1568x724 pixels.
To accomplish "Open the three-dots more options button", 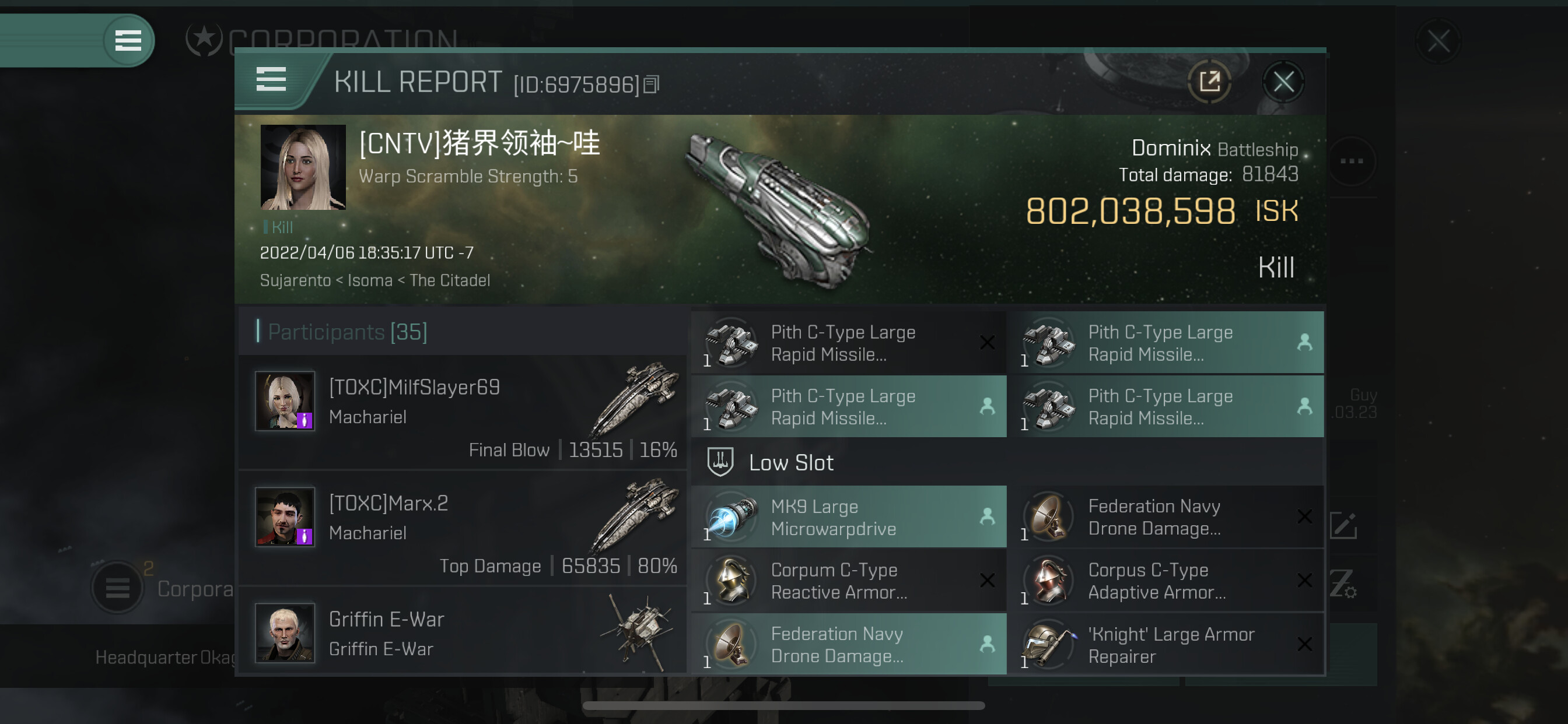I will pos(1352,161).
